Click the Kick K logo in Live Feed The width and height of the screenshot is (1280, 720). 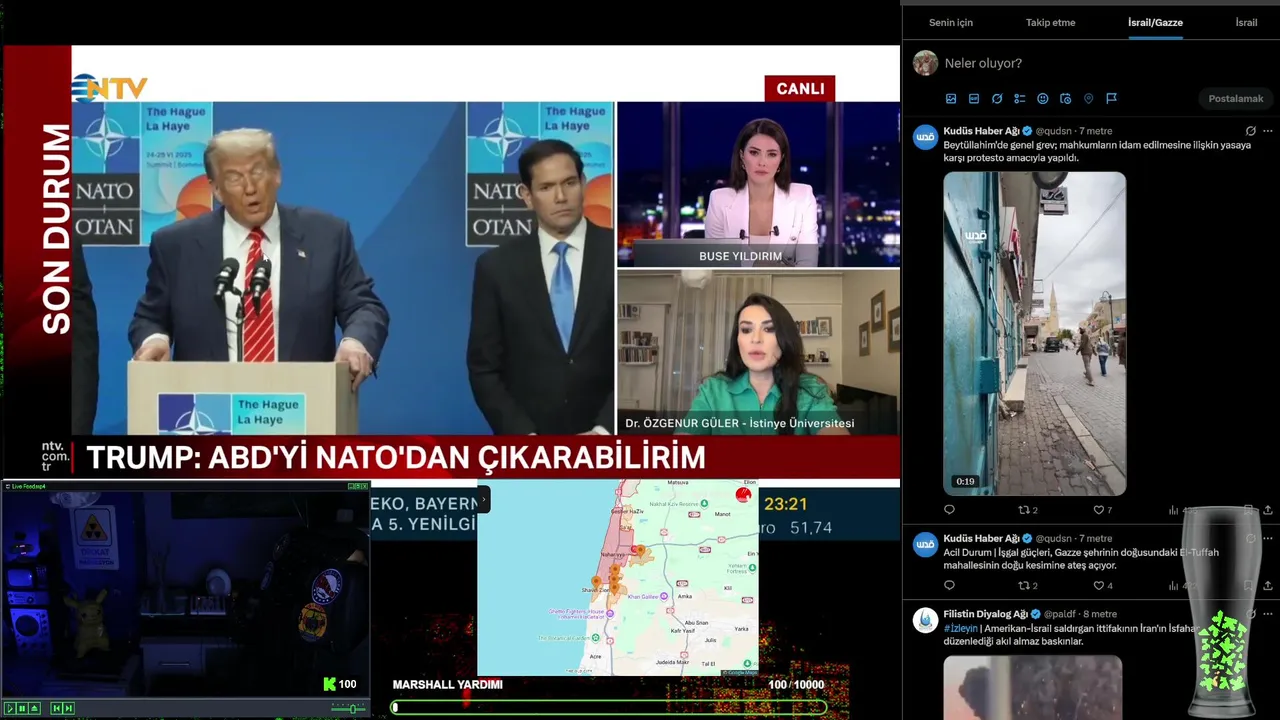pos(329,684)
